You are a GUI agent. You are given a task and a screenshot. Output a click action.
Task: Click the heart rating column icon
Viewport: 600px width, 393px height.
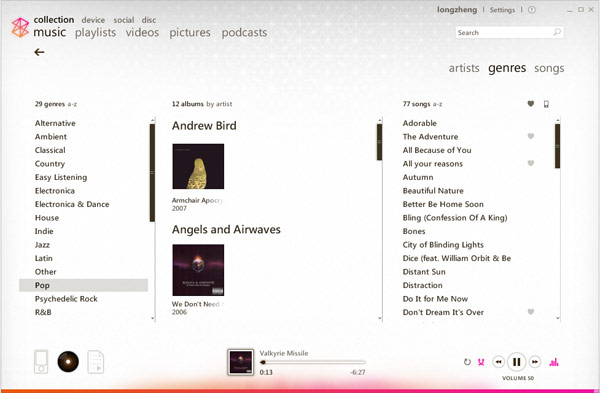tap(530, 103)
